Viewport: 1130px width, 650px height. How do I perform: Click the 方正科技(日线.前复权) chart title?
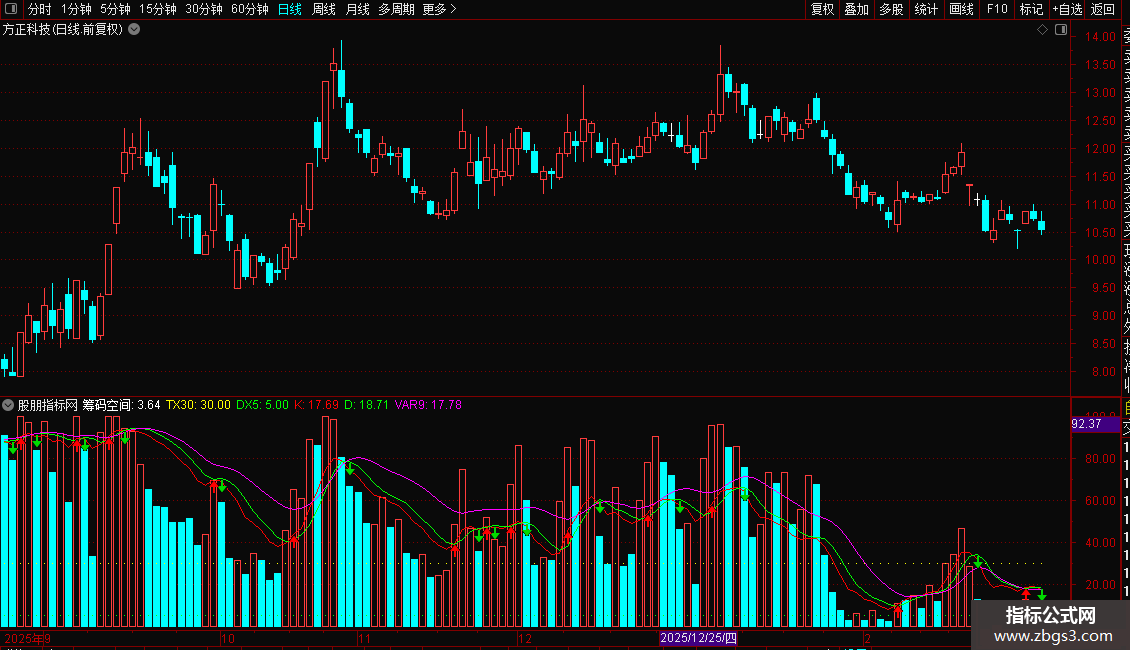point(63,30)
